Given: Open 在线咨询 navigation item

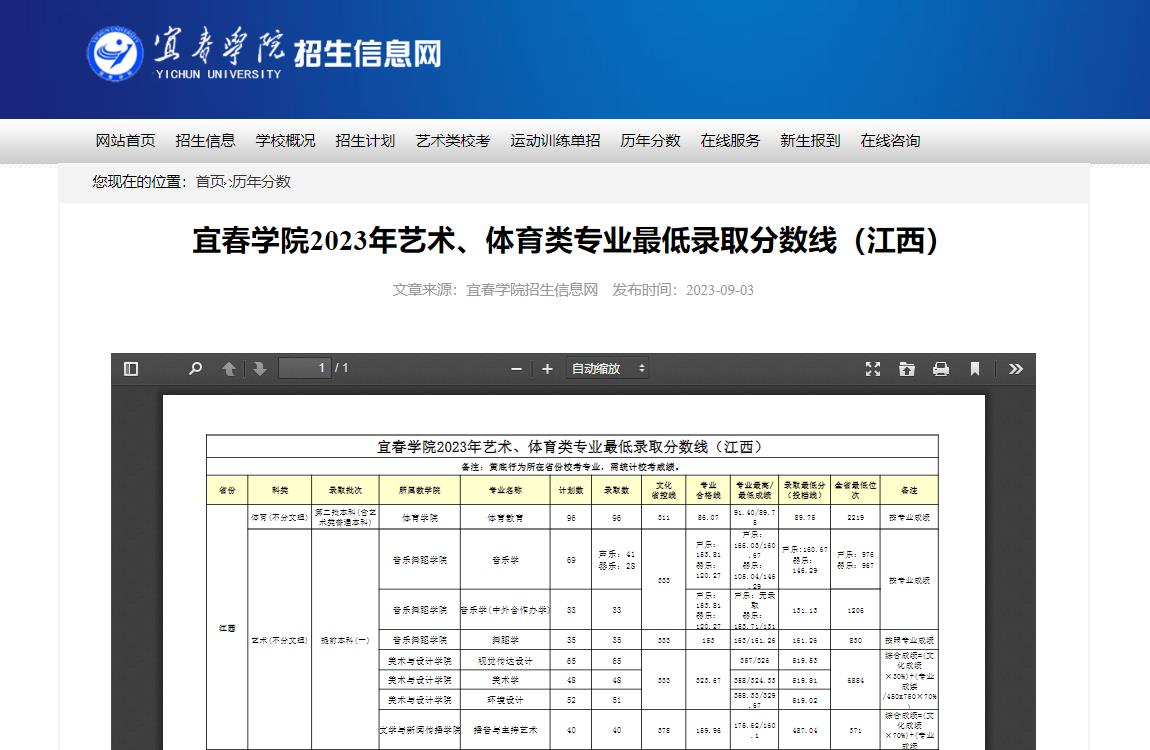Looking at the screenshot, I should (x=890, y=141).
